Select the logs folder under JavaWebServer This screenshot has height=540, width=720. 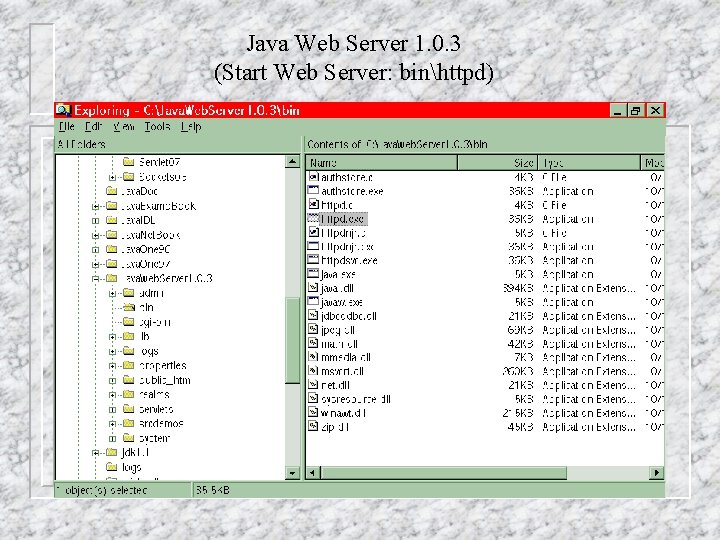[x=149, y=351]
